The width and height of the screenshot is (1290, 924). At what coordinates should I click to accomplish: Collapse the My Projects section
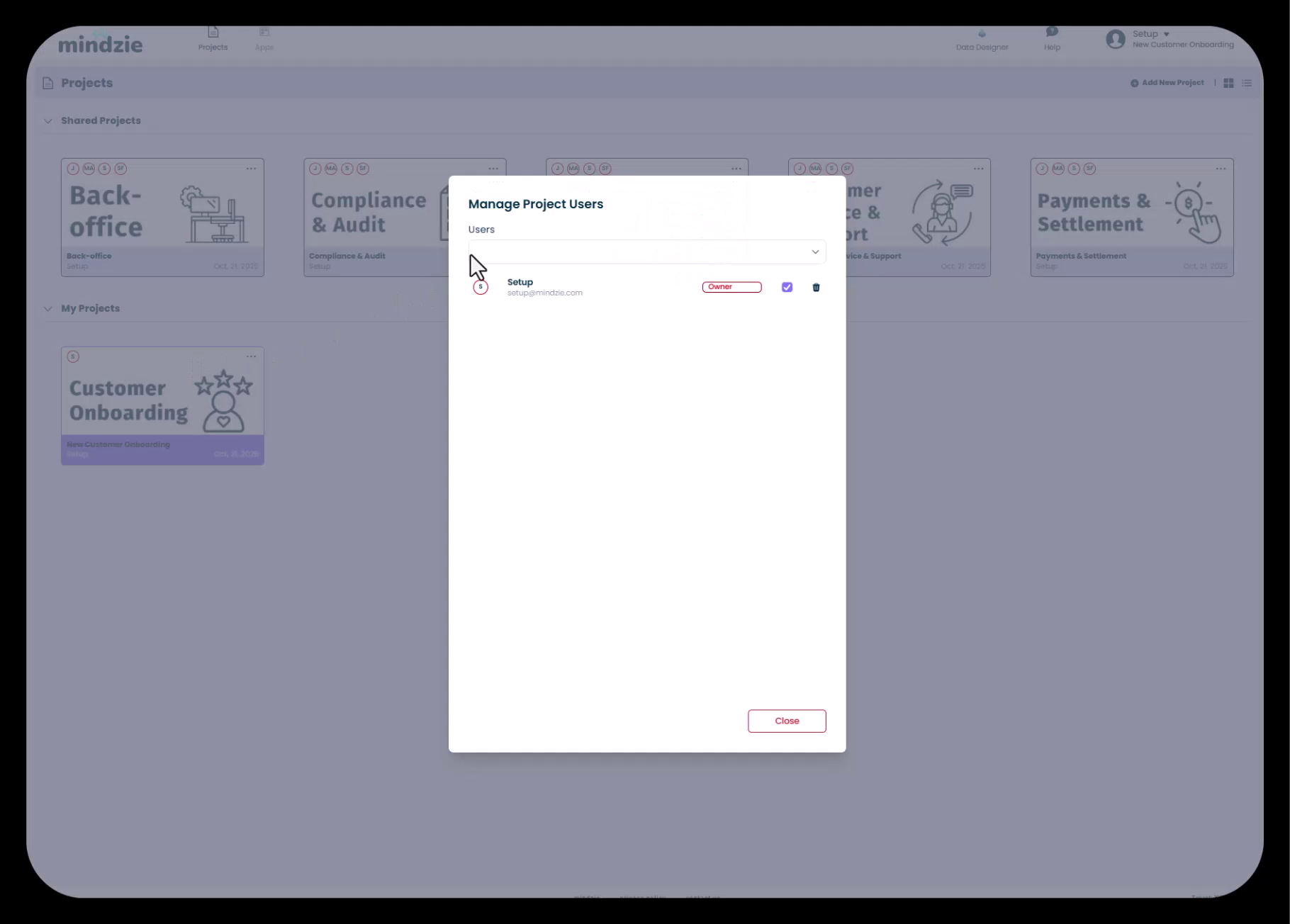click(x=48, y=309)
